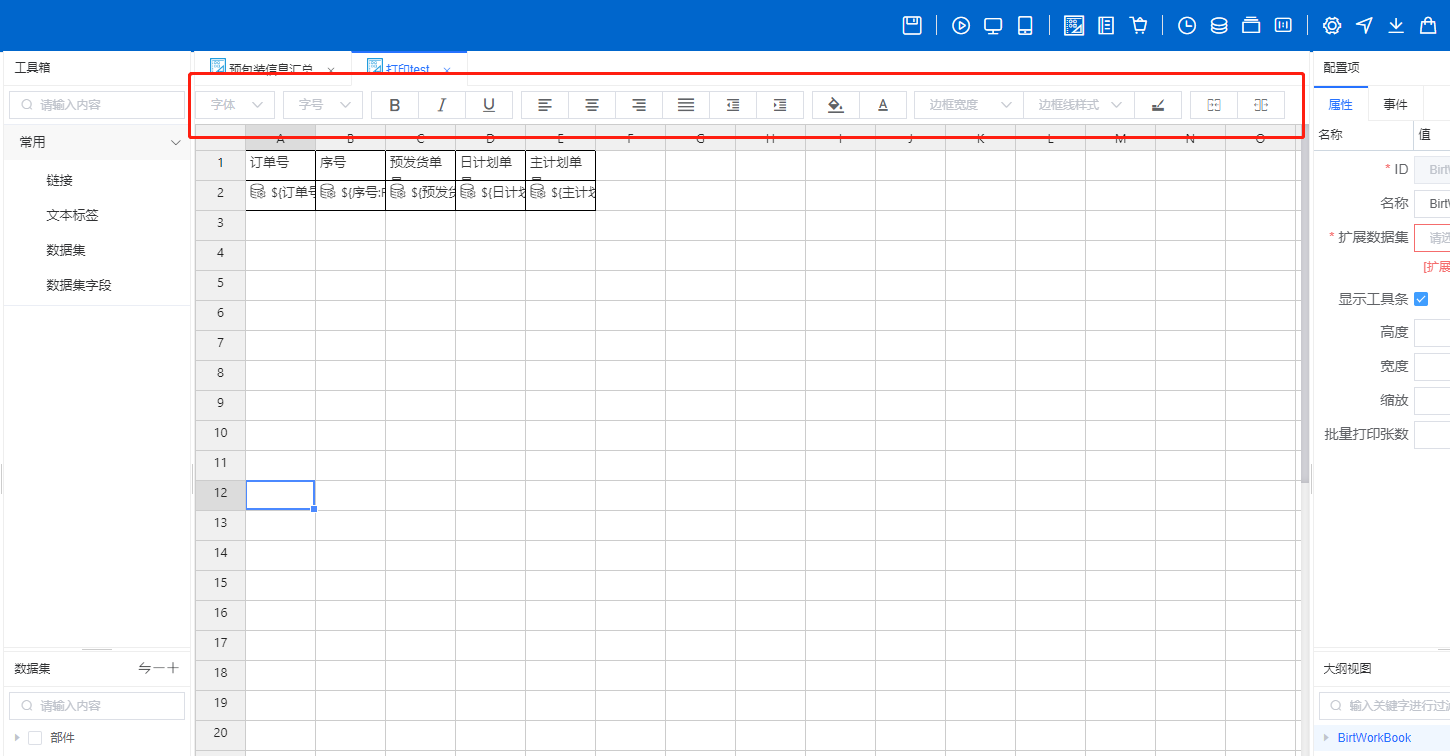This screenshot has width=1450, height=756.
Task: Click 文本标签 in the toolbox
Action: (72, 215)
